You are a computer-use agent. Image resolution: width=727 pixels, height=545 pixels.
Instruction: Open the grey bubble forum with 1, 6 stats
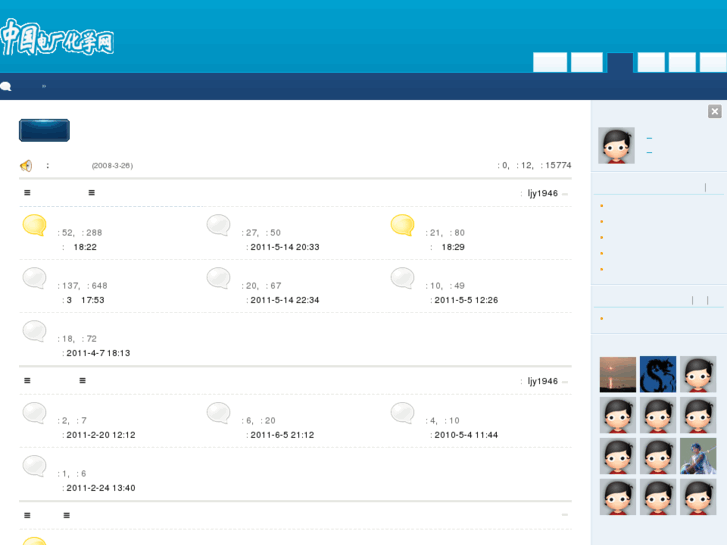34,466
